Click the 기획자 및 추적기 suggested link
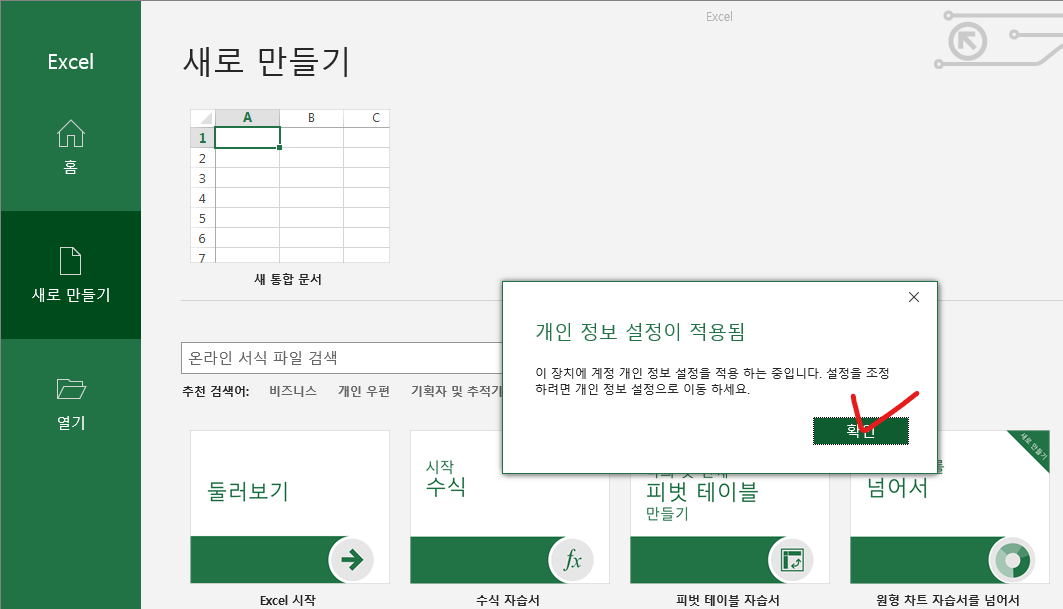 456,391
